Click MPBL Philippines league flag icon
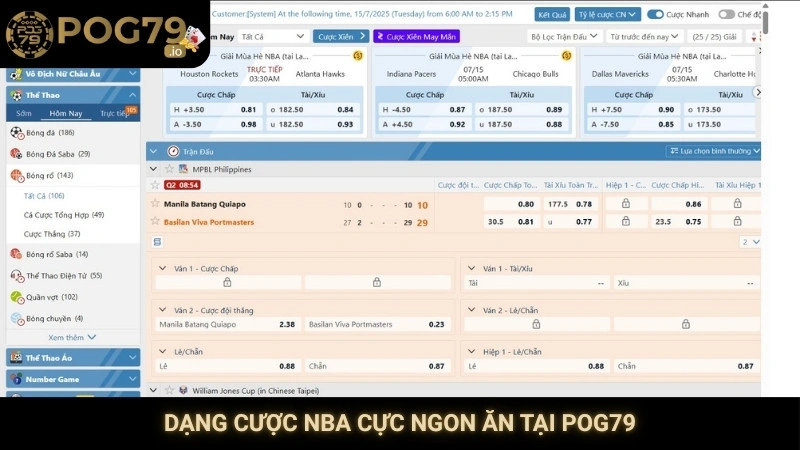Viewport: 800px width, 450px height. click(x=183, y=169)
